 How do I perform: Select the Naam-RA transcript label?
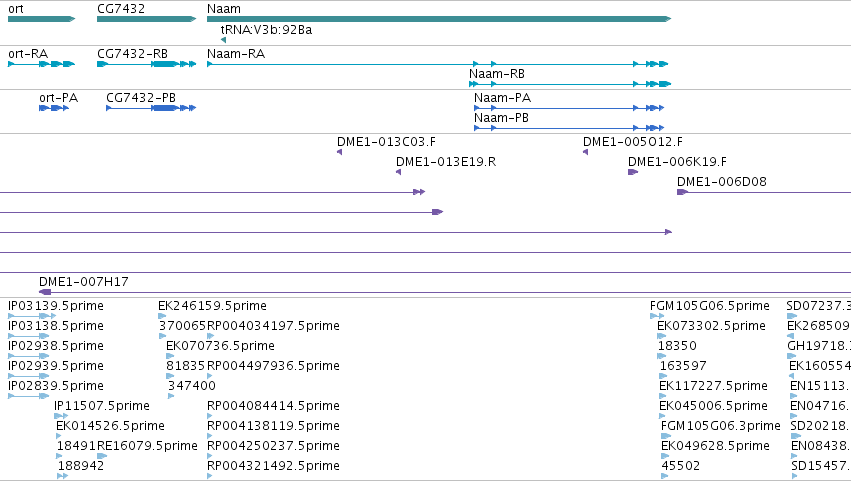236,54
